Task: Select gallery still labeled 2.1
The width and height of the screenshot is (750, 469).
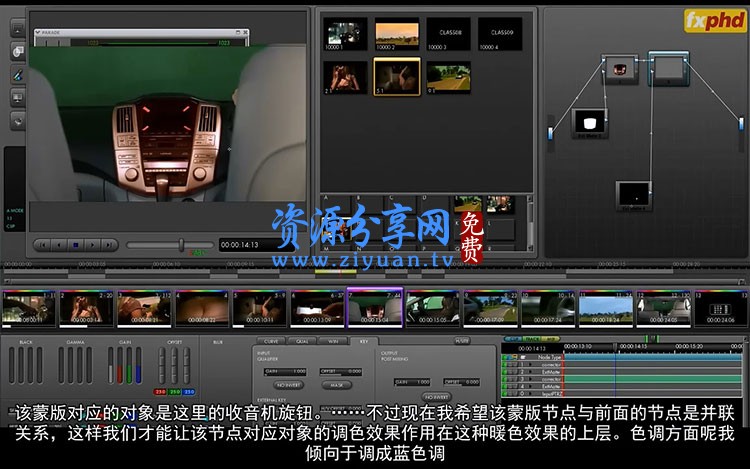Action: tap(345, 77)
